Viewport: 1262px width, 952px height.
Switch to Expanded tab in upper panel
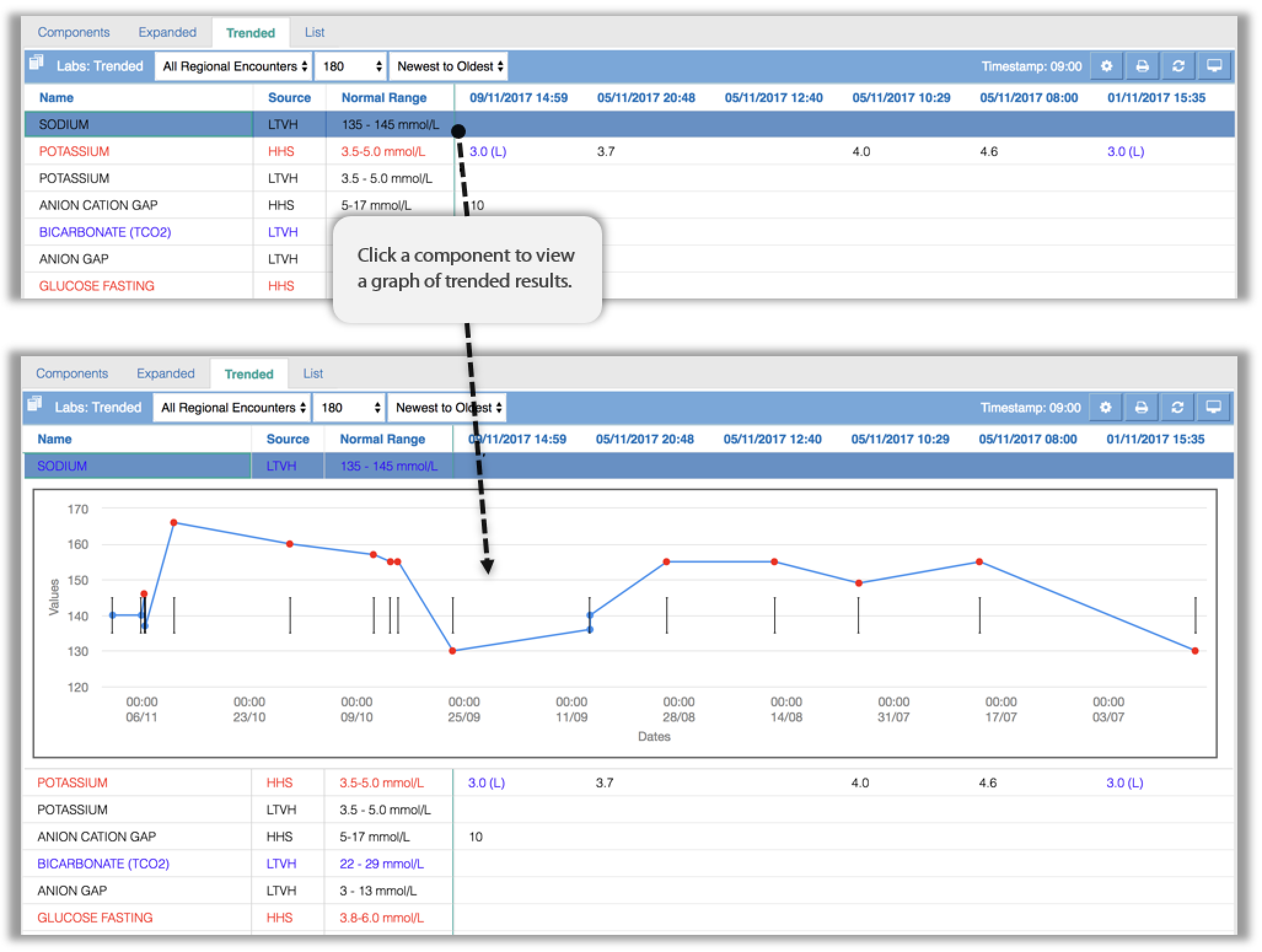pos(167,33)
